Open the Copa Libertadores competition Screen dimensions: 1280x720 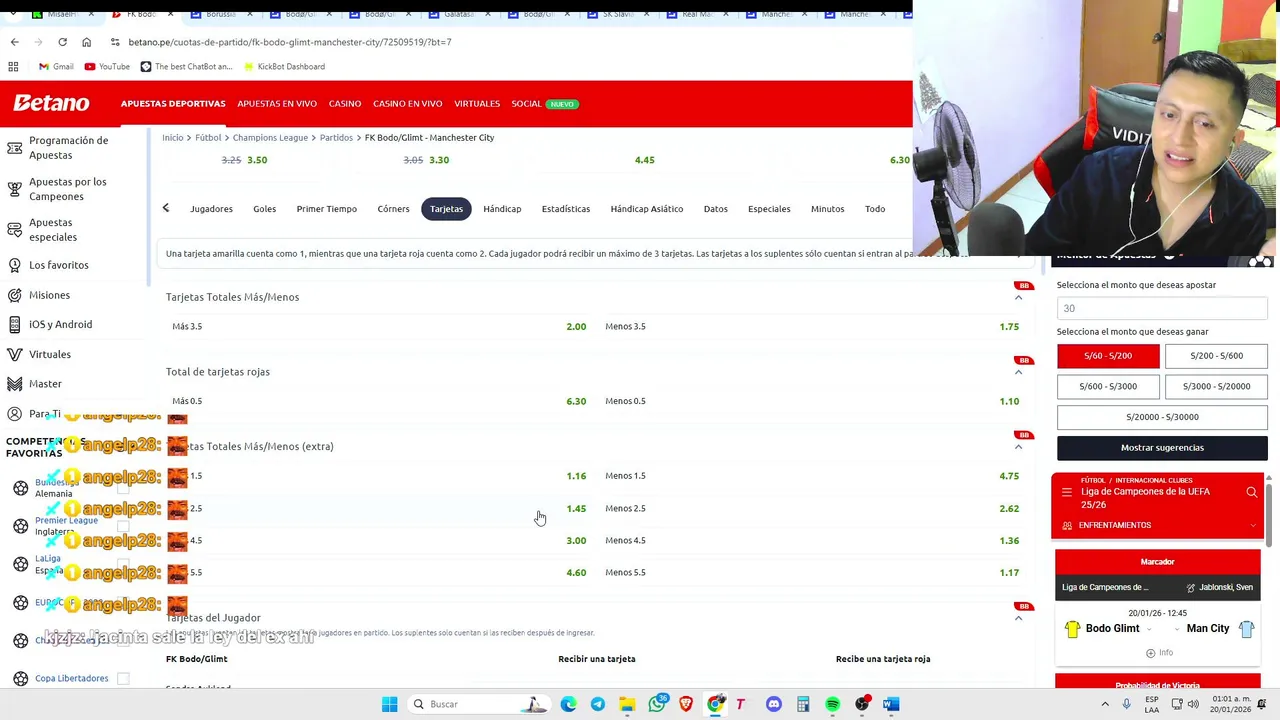pyautogui.click(x=71, y=678)
